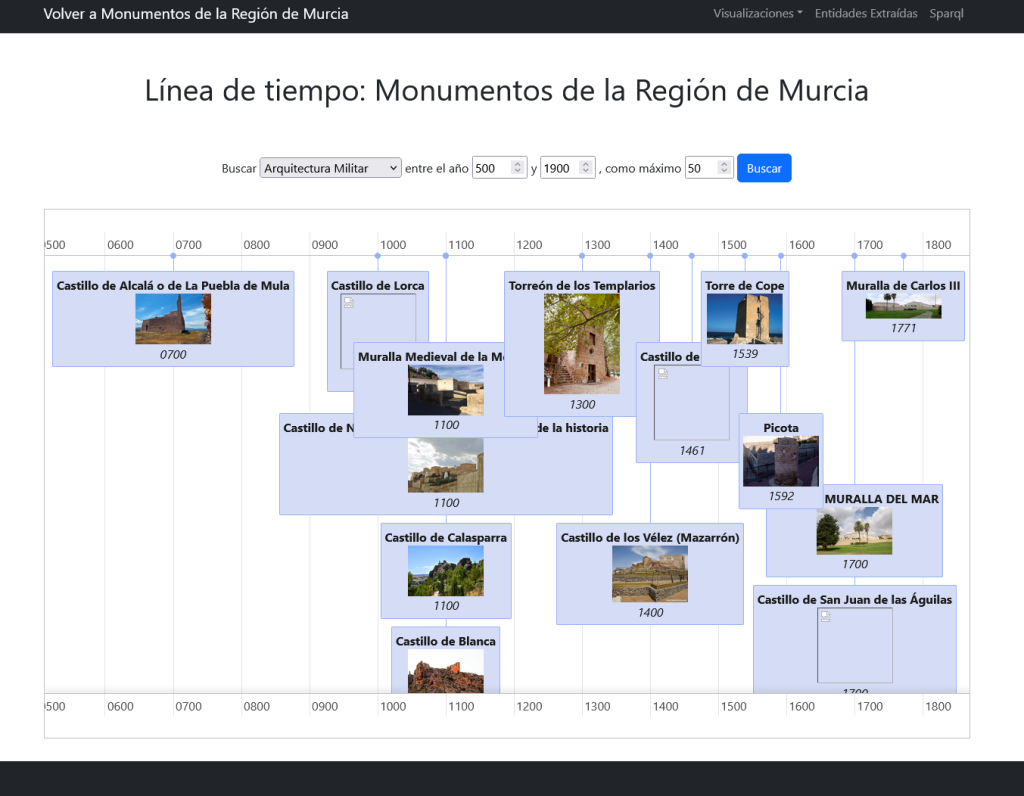Select the Muralla Medieval timeline item photo

click(445, 390)
